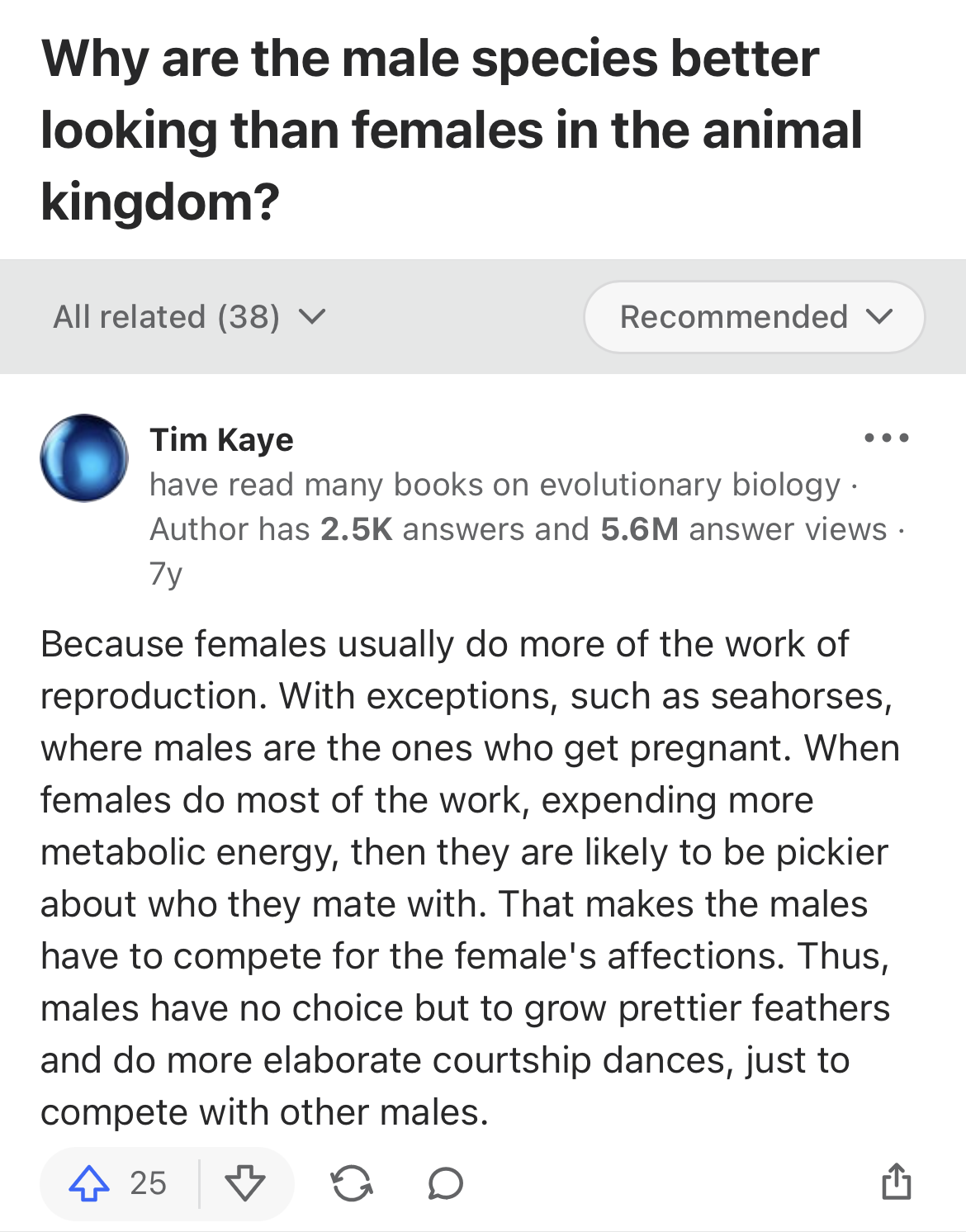View Tim Kaye's blue profile avatar
This screenshot has width=966, height=1232.
pos(84,457)
